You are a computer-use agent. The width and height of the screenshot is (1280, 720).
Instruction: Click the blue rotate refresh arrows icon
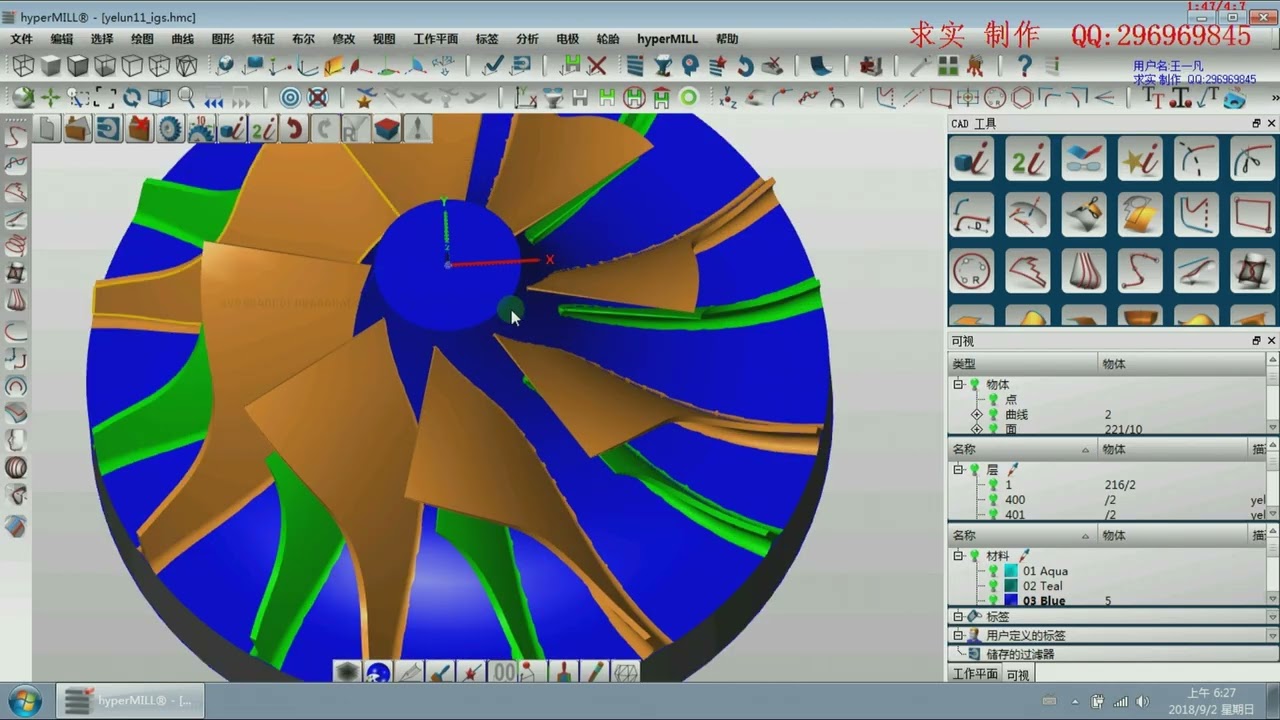pyautogui.click(x=132, y=98)
